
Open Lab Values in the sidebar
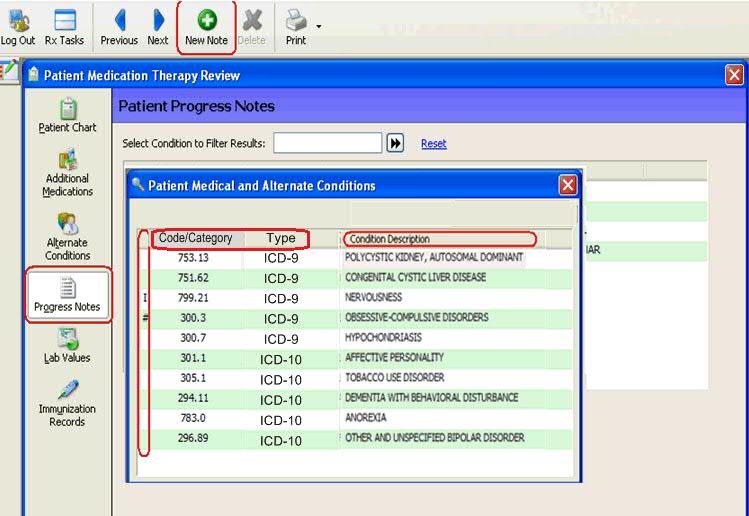tap(67, 346)
